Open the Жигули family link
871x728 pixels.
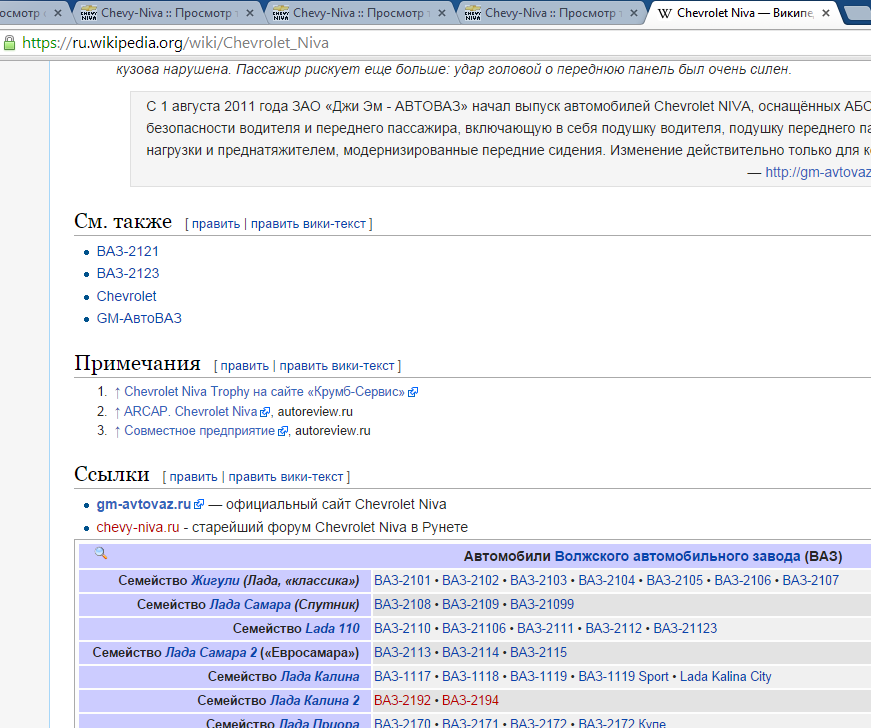(x=215, y=581)
